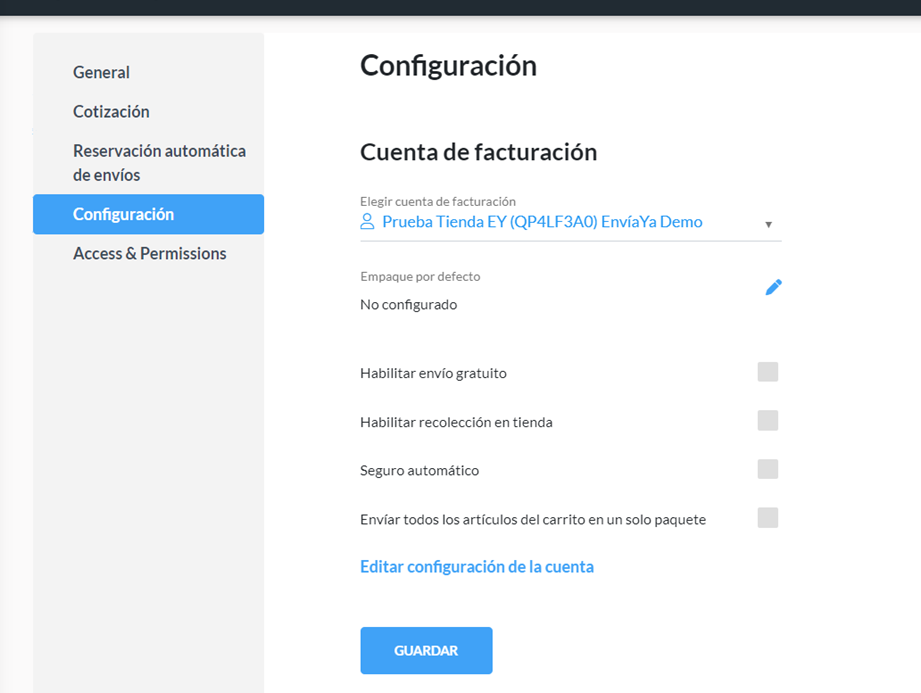Click the Seguro automático label text

(419, 470)
